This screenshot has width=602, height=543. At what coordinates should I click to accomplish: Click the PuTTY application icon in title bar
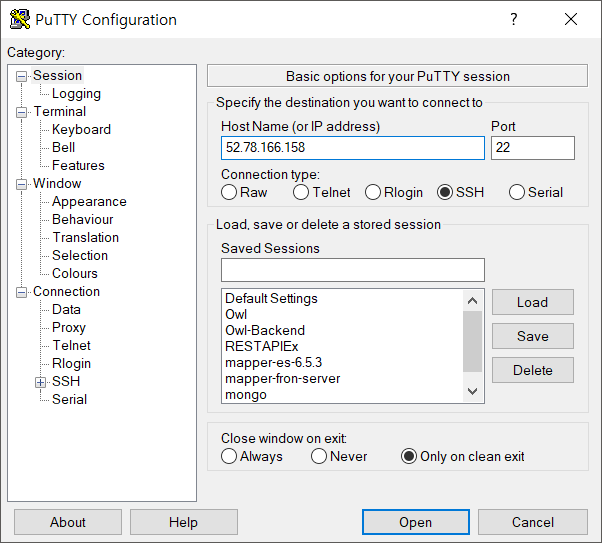point(20,19)
